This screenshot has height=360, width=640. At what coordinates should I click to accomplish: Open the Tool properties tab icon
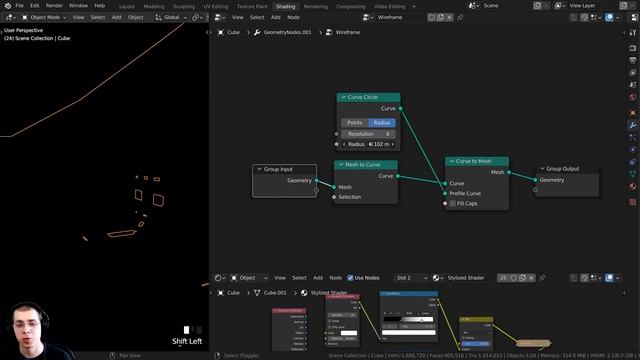tap(633, 32)
